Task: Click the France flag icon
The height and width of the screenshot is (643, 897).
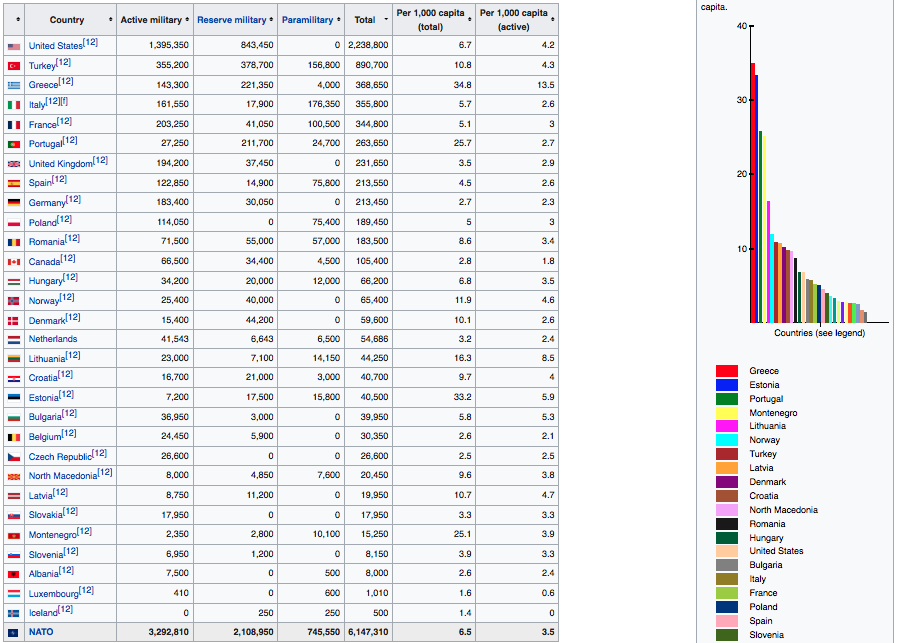Action: [14, 125]
